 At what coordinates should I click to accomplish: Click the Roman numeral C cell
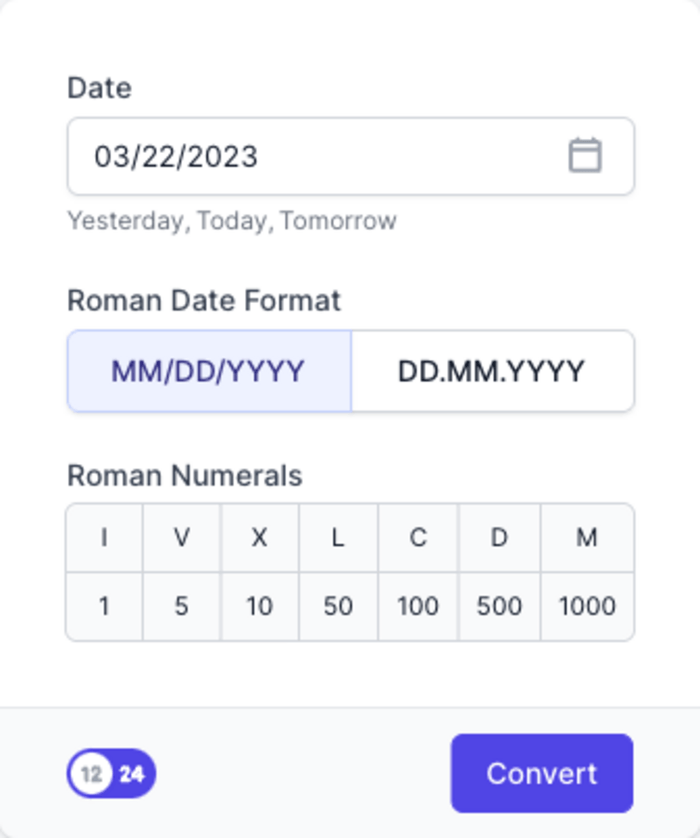(x=418, y=538)
